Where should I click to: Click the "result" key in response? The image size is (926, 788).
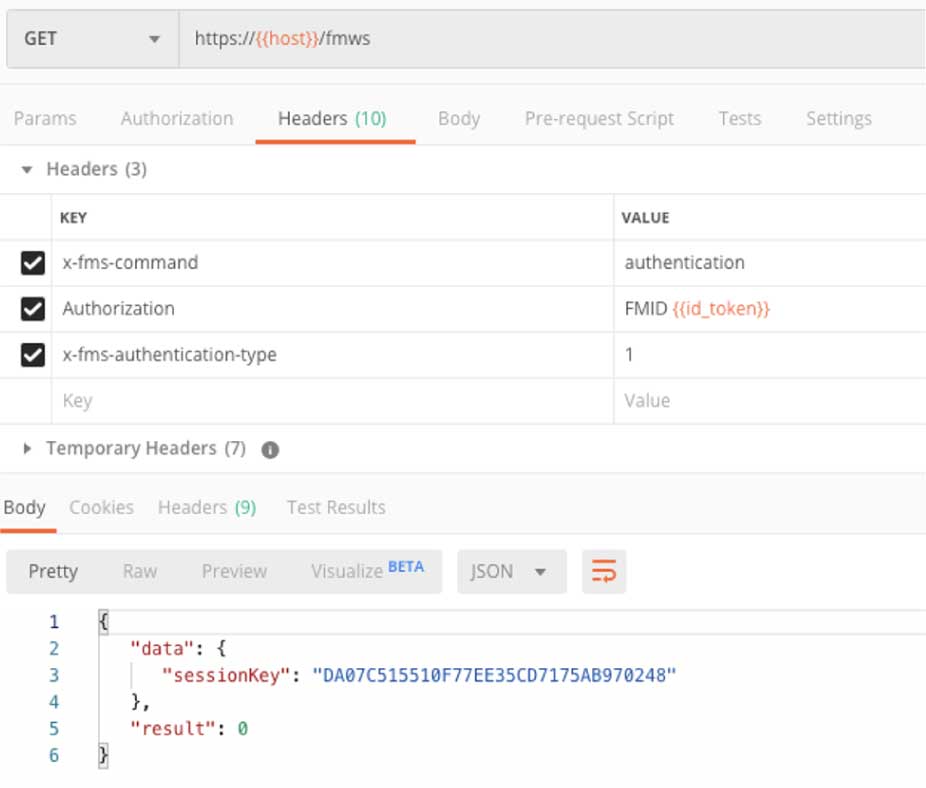pyautogui.click(x=173, y=729)
